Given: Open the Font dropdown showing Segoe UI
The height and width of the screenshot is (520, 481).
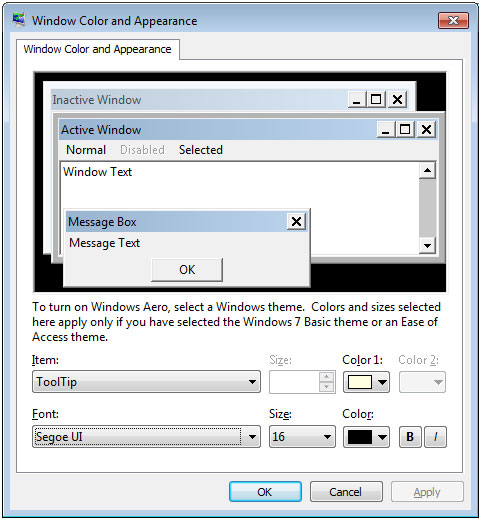Looking at the screenshot, I should 146,437.
